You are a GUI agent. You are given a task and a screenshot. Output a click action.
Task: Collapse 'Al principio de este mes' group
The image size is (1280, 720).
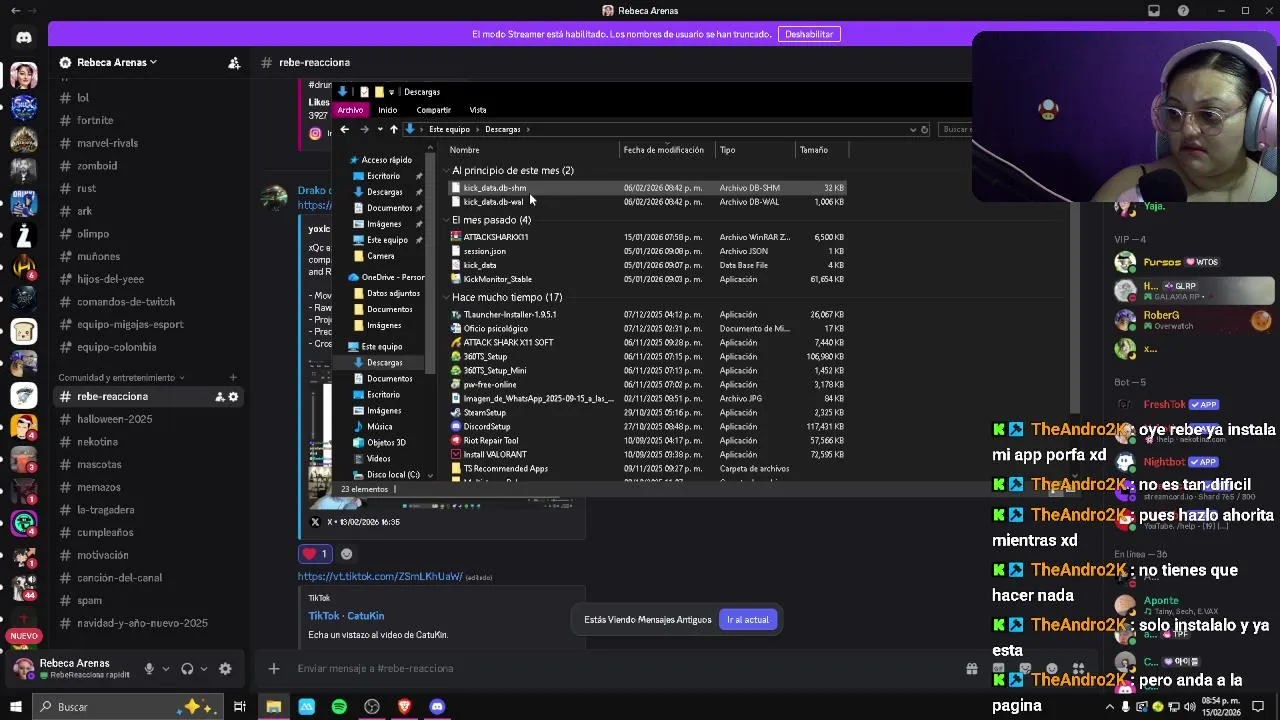pos(446,171)
